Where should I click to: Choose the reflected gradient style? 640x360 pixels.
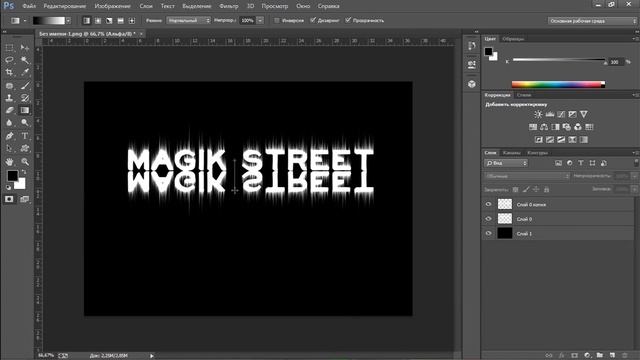tap(120, 20)
